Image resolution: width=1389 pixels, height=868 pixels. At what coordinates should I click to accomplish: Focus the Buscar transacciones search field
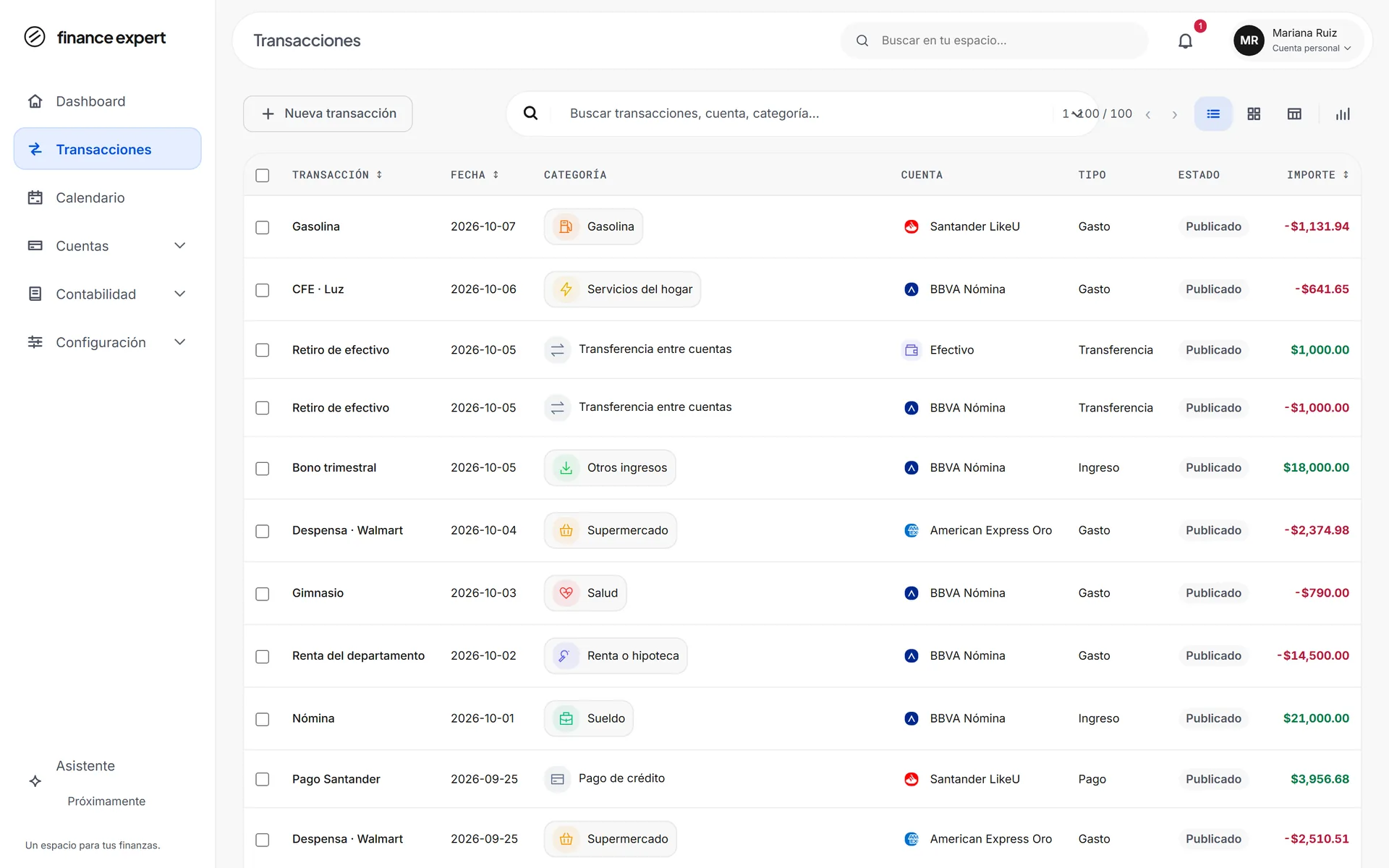803,114
